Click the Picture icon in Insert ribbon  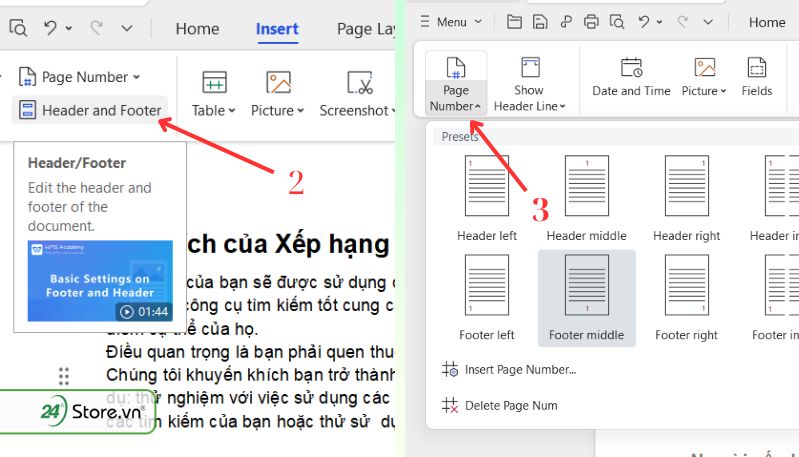278,82
